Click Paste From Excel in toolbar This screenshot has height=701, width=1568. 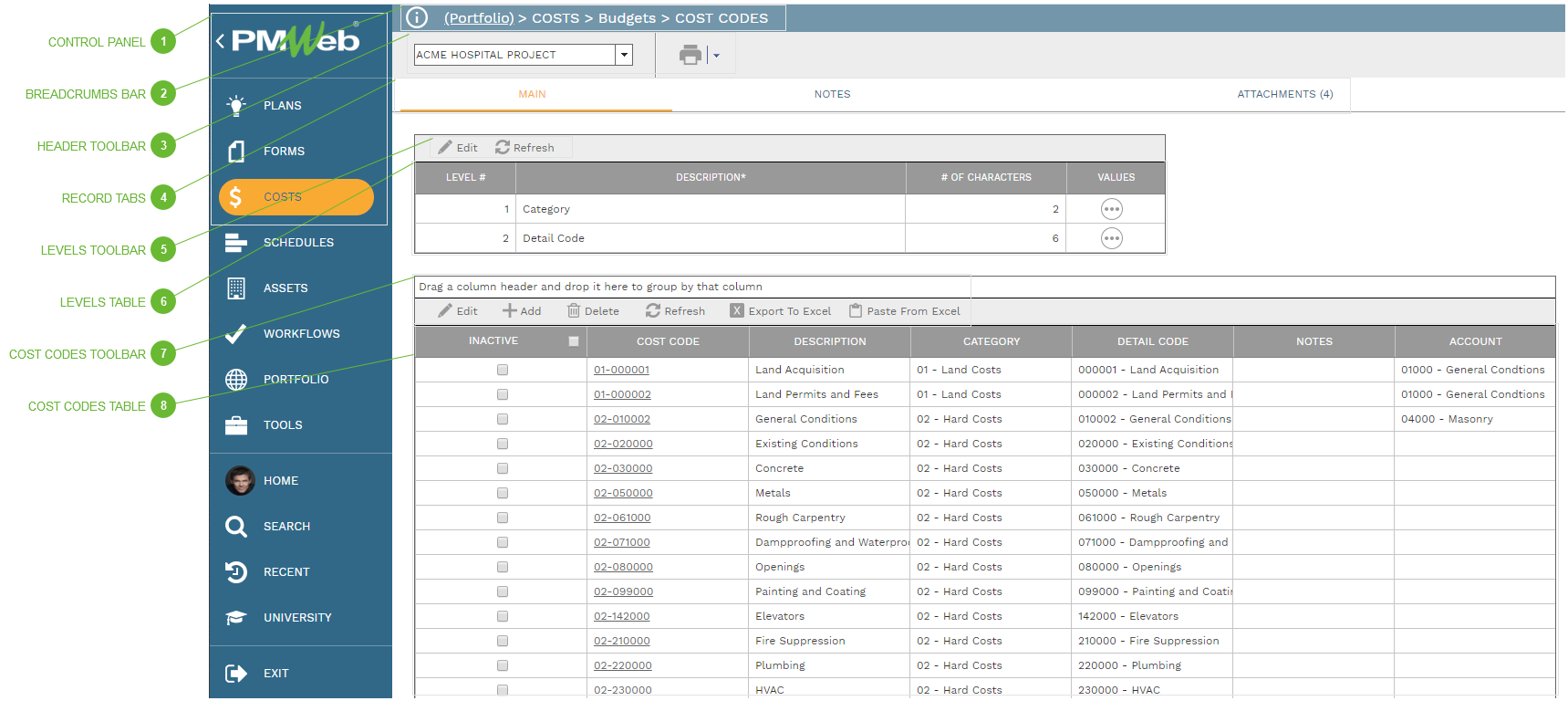click(x=904, y=311)
